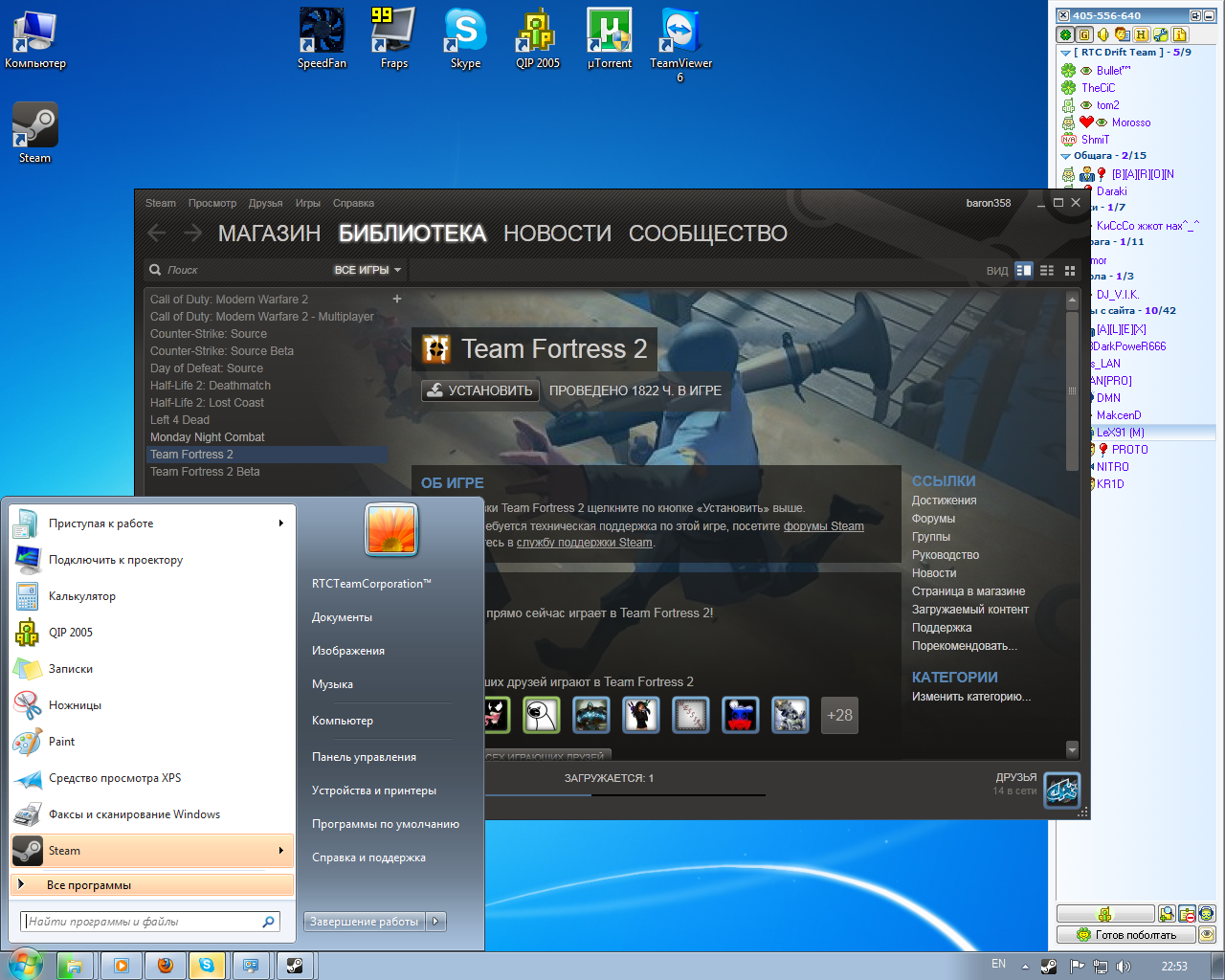Go back with Steam's left arrow
The height and width of the screenshot is (980, 1225).
click(x=157, y=233)
